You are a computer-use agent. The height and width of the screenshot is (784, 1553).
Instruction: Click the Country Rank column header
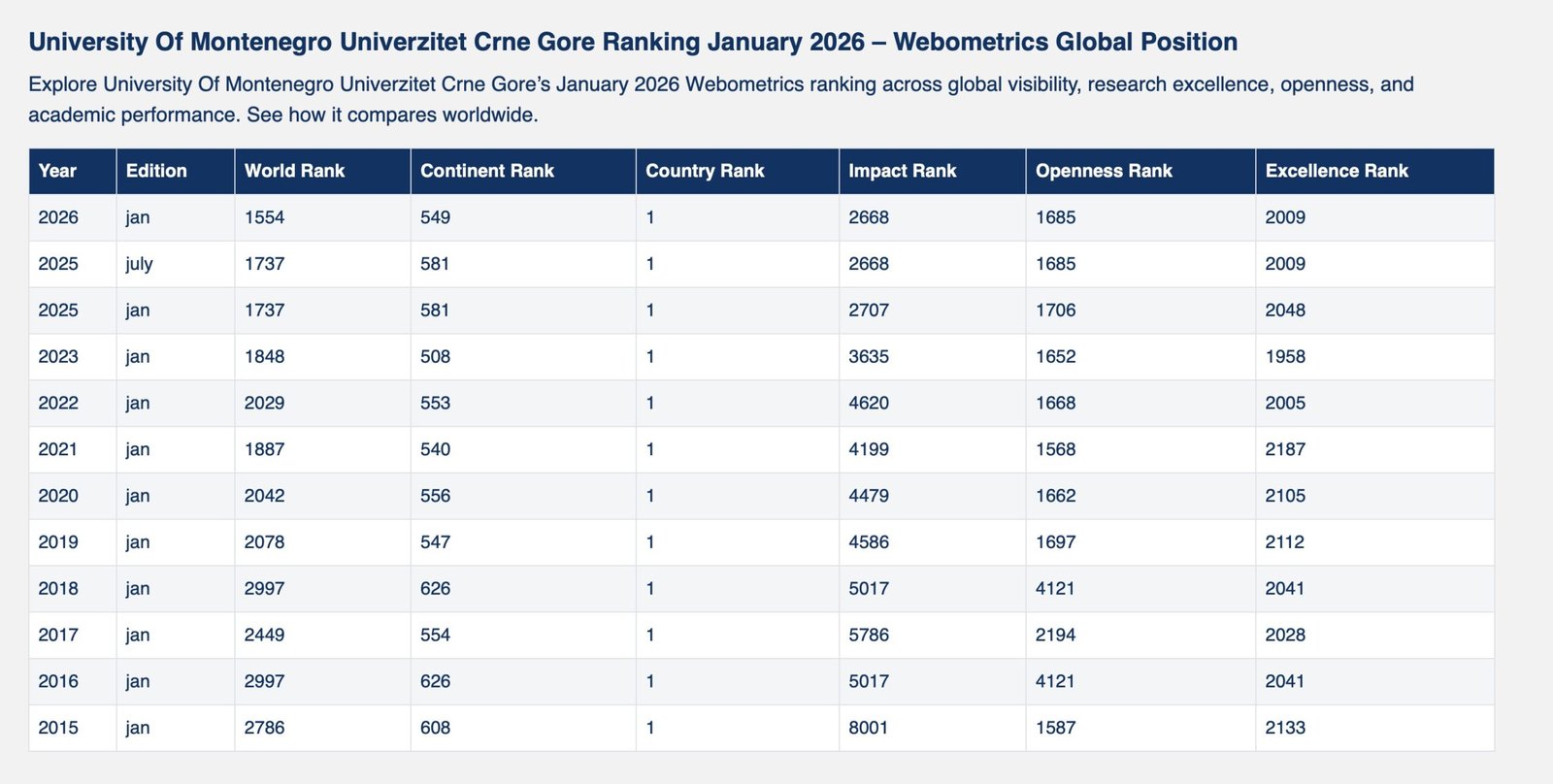pos(705,171)
